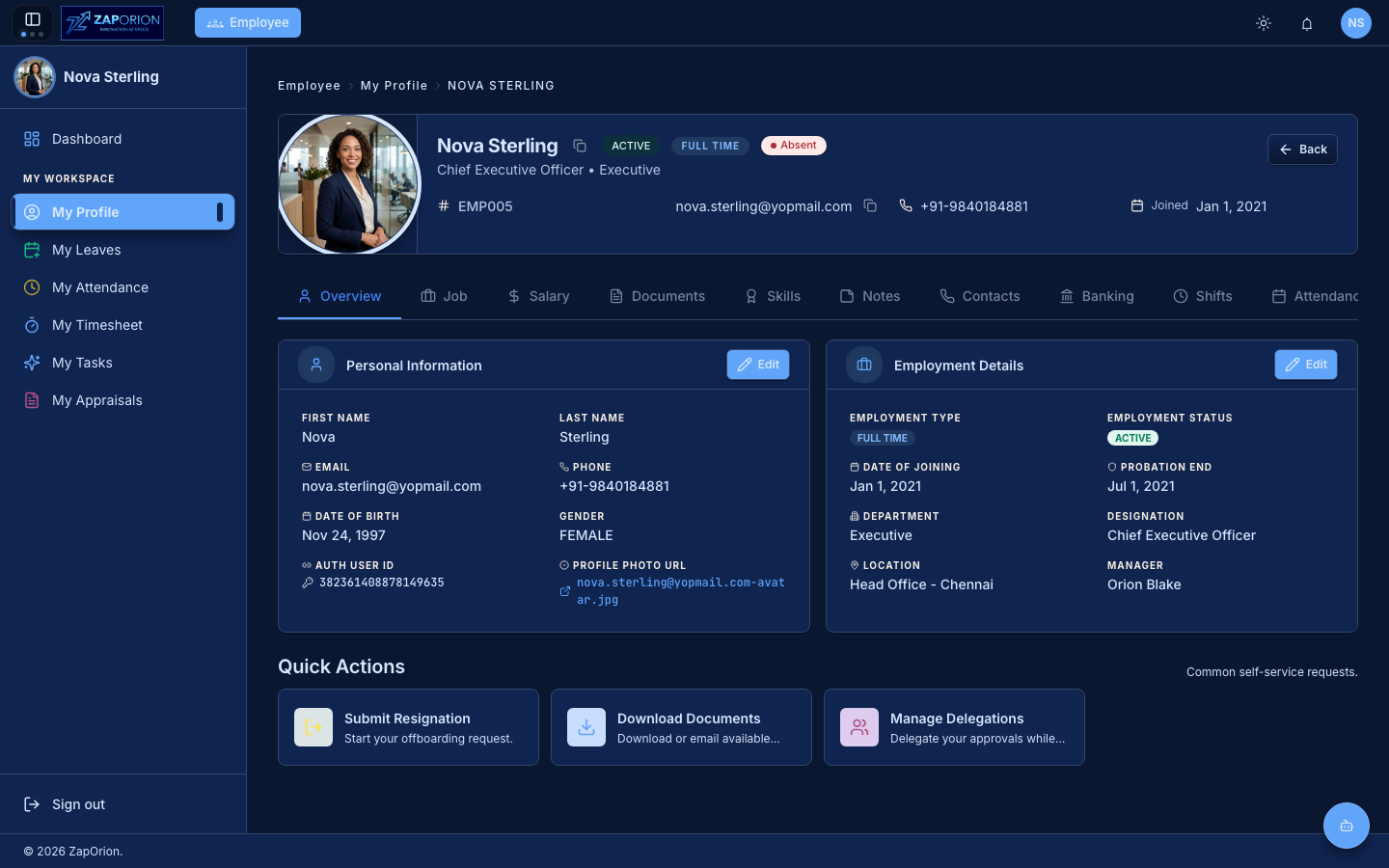
Task: Go to My Attendance
Action: (123, 287)
